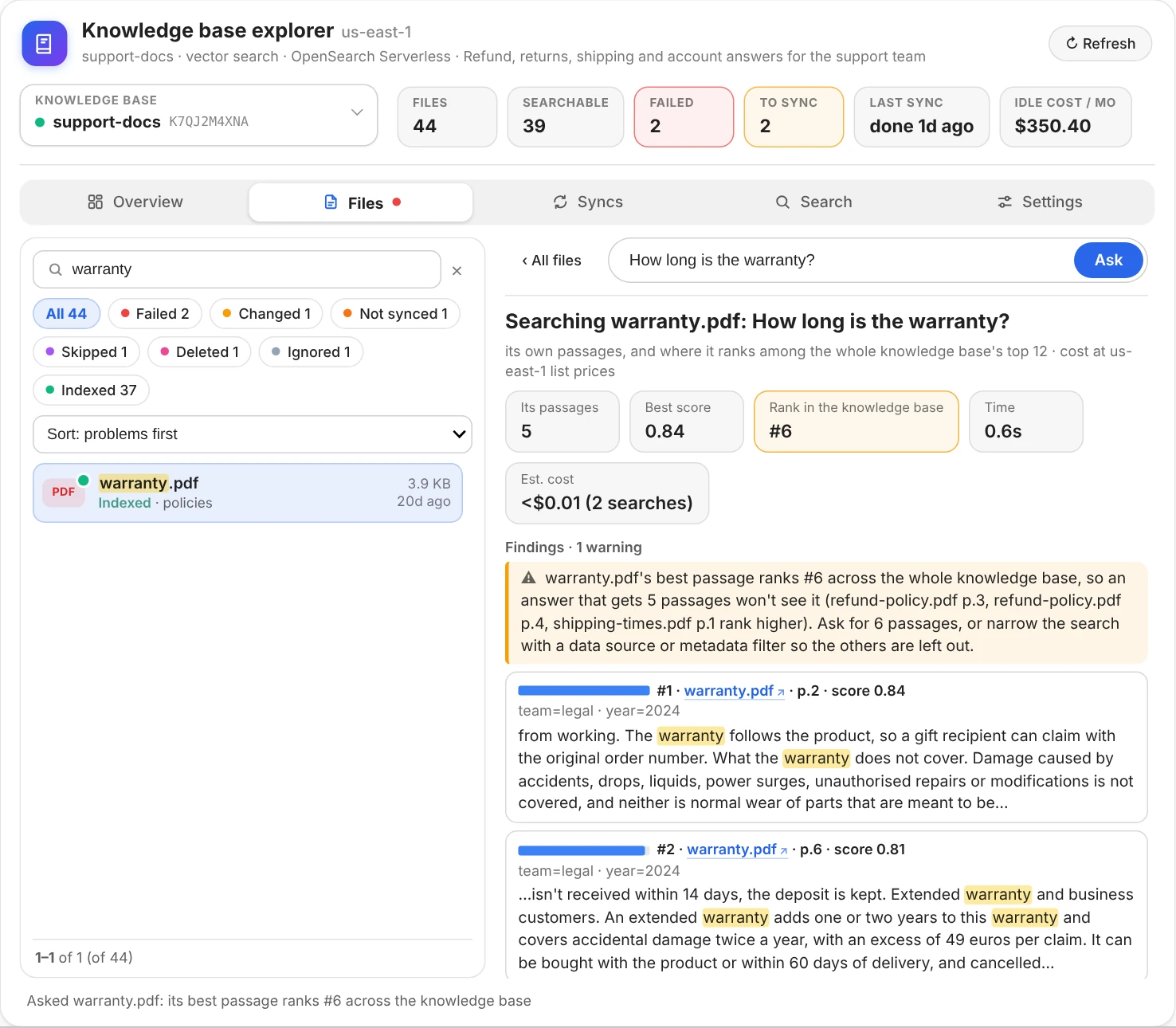Toggle the Not synced 1 filter chip

[395, 314]
